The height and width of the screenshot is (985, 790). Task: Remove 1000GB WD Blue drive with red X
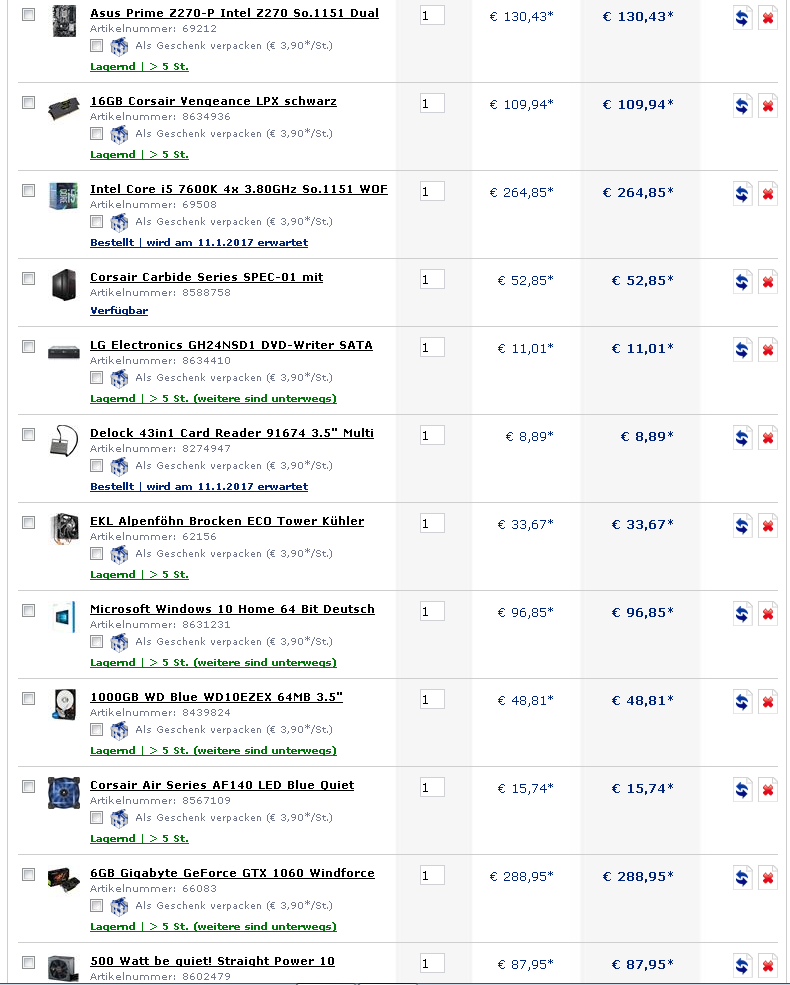coord(767,701)
